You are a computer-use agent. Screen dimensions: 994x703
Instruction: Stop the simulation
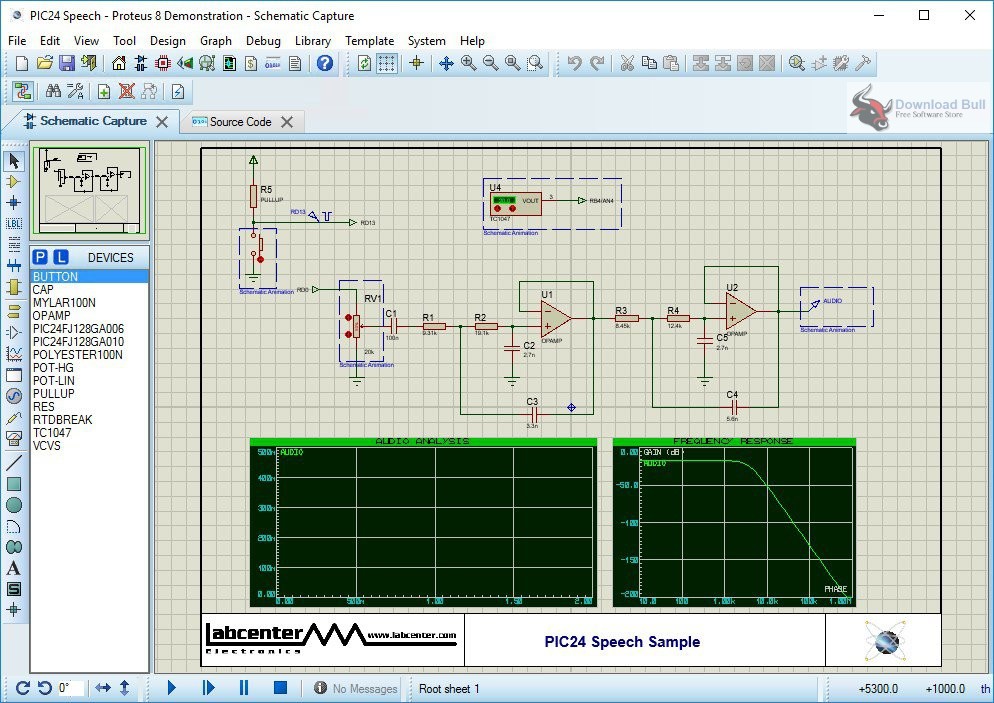point(280,688)
